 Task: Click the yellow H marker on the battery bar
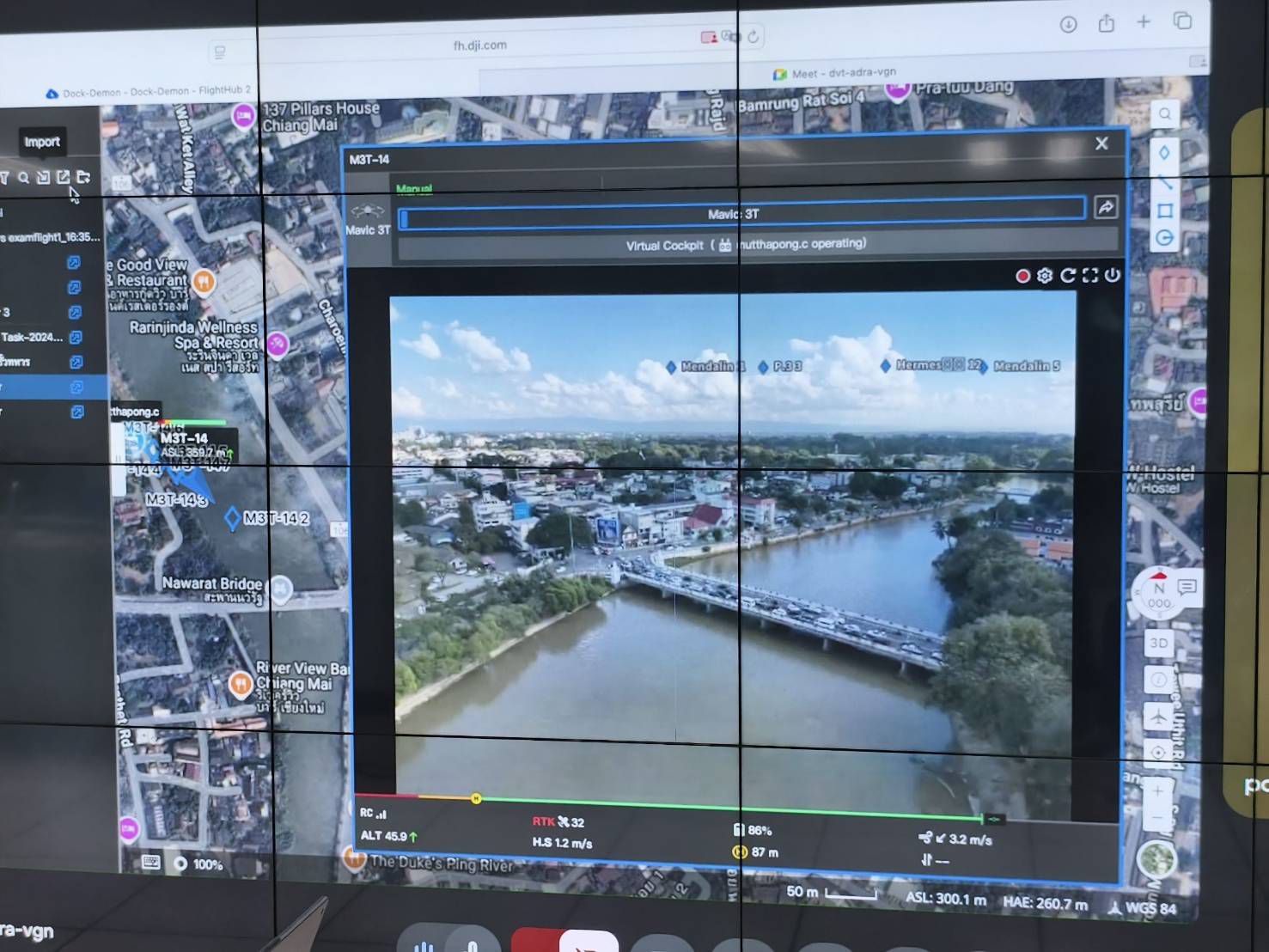(x=476, y=799)
